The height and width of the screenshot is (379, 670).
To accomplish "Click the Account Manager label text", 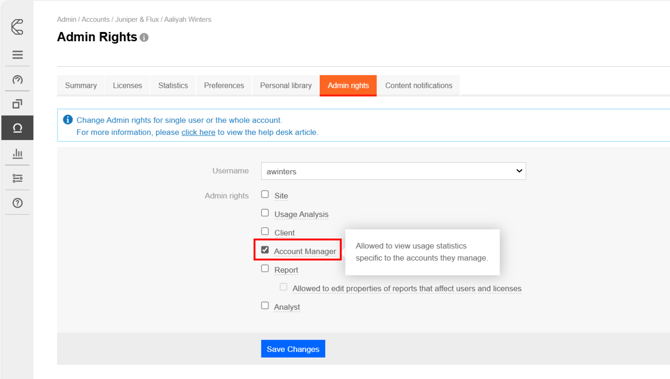I will [x=305, y=251].
